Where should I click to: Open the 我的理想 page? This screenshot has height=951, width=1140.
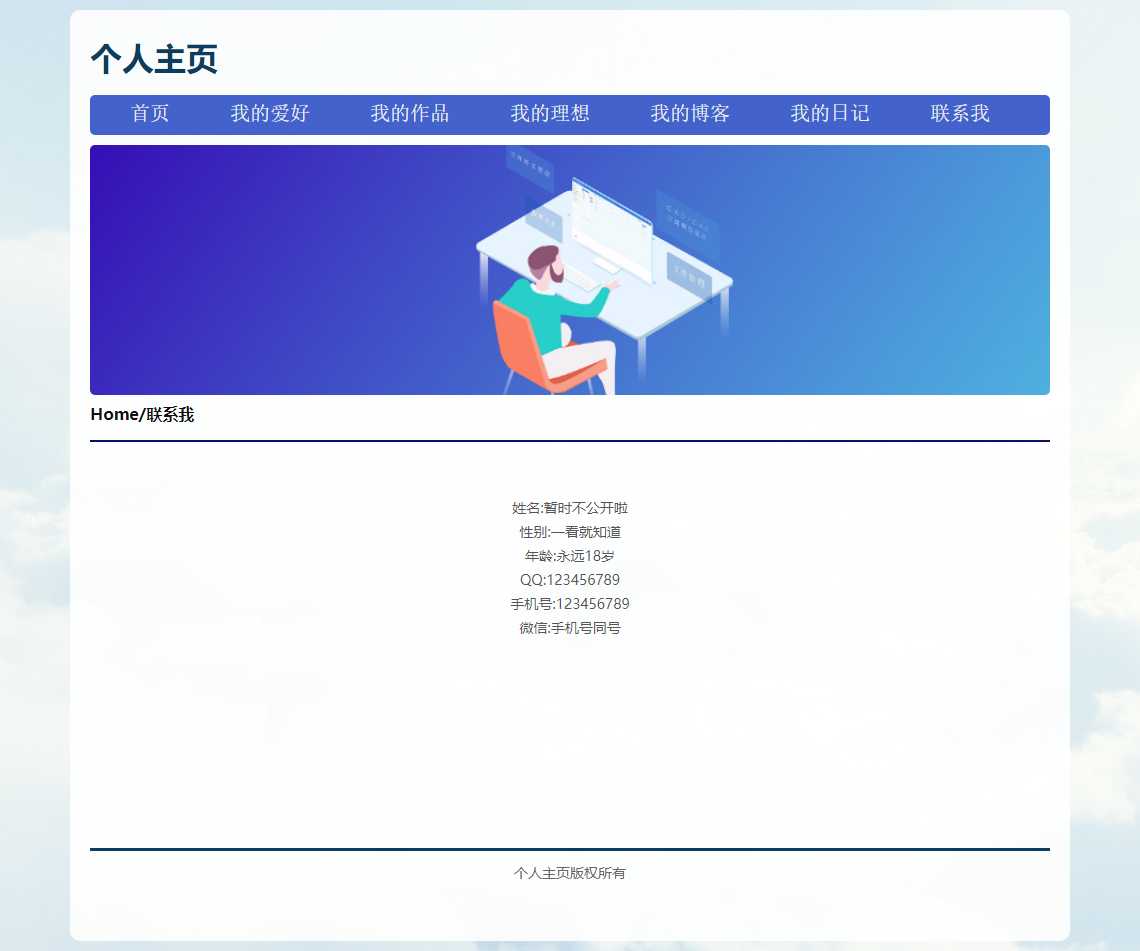550,114
